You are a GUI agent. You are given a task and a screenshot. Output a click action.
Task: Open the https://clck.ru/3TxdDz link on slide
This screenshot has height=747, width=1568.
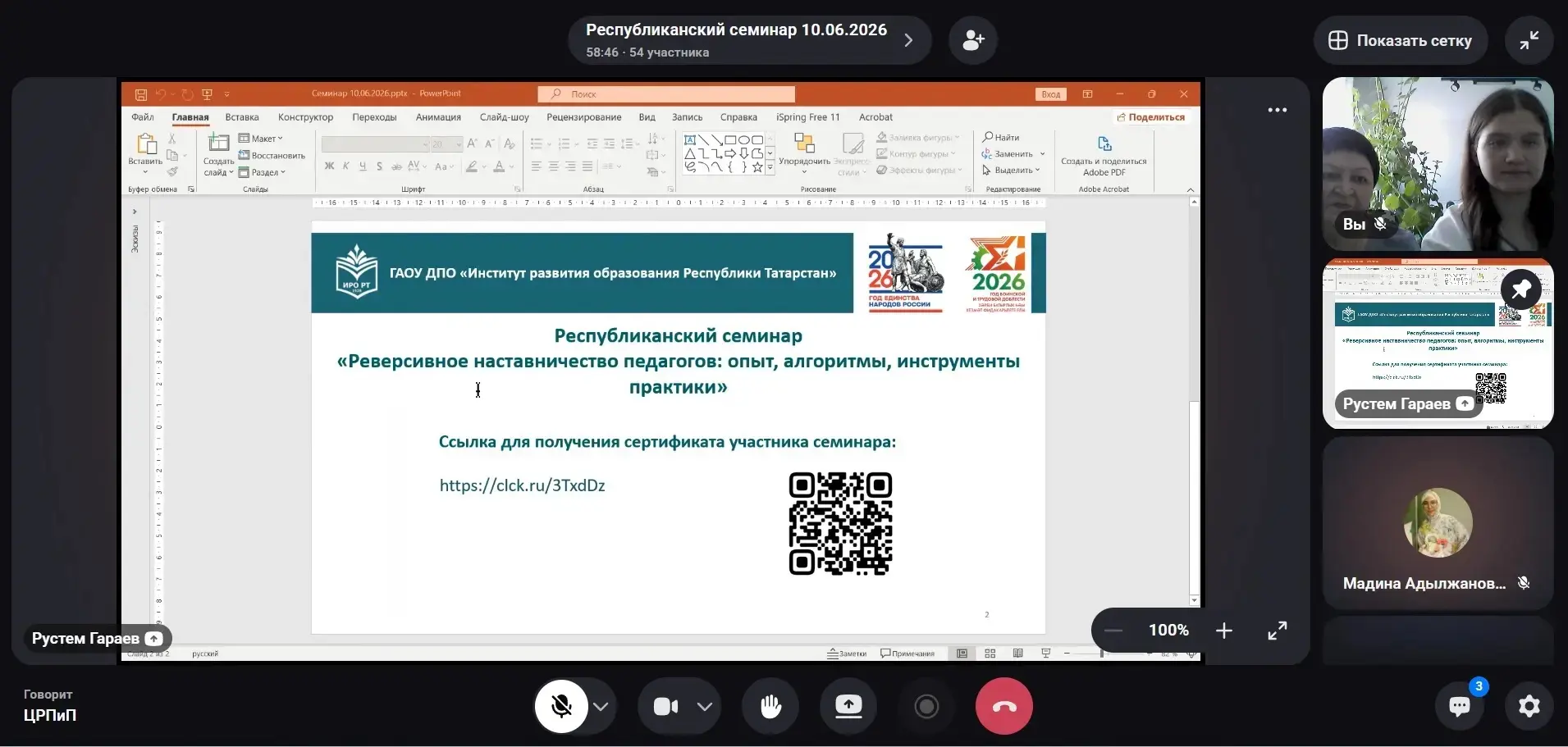[x=523, y=485]
